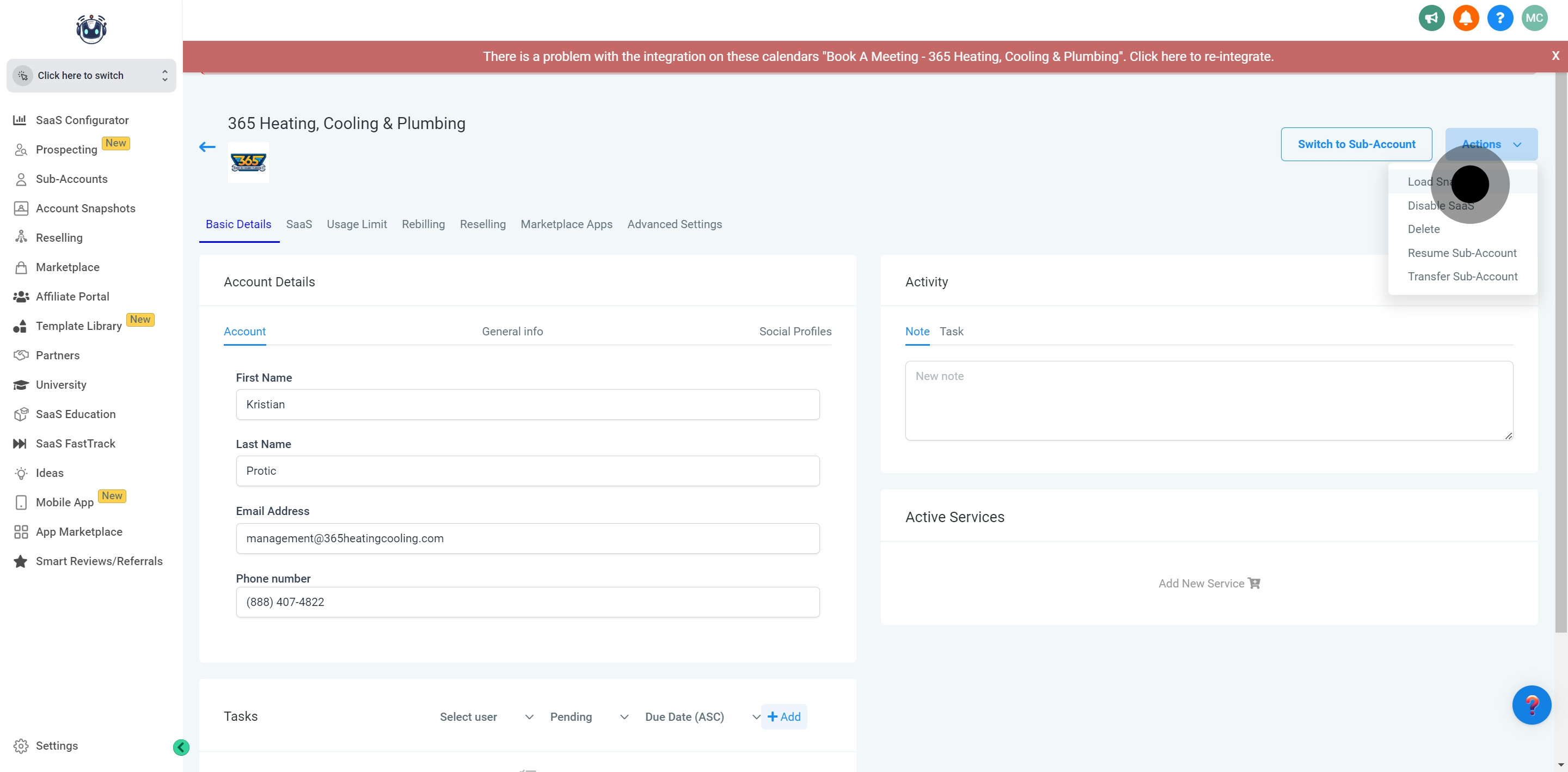Click the blue help question mark icon in header
The image size is (1568, 772).
click(1499, 19)
